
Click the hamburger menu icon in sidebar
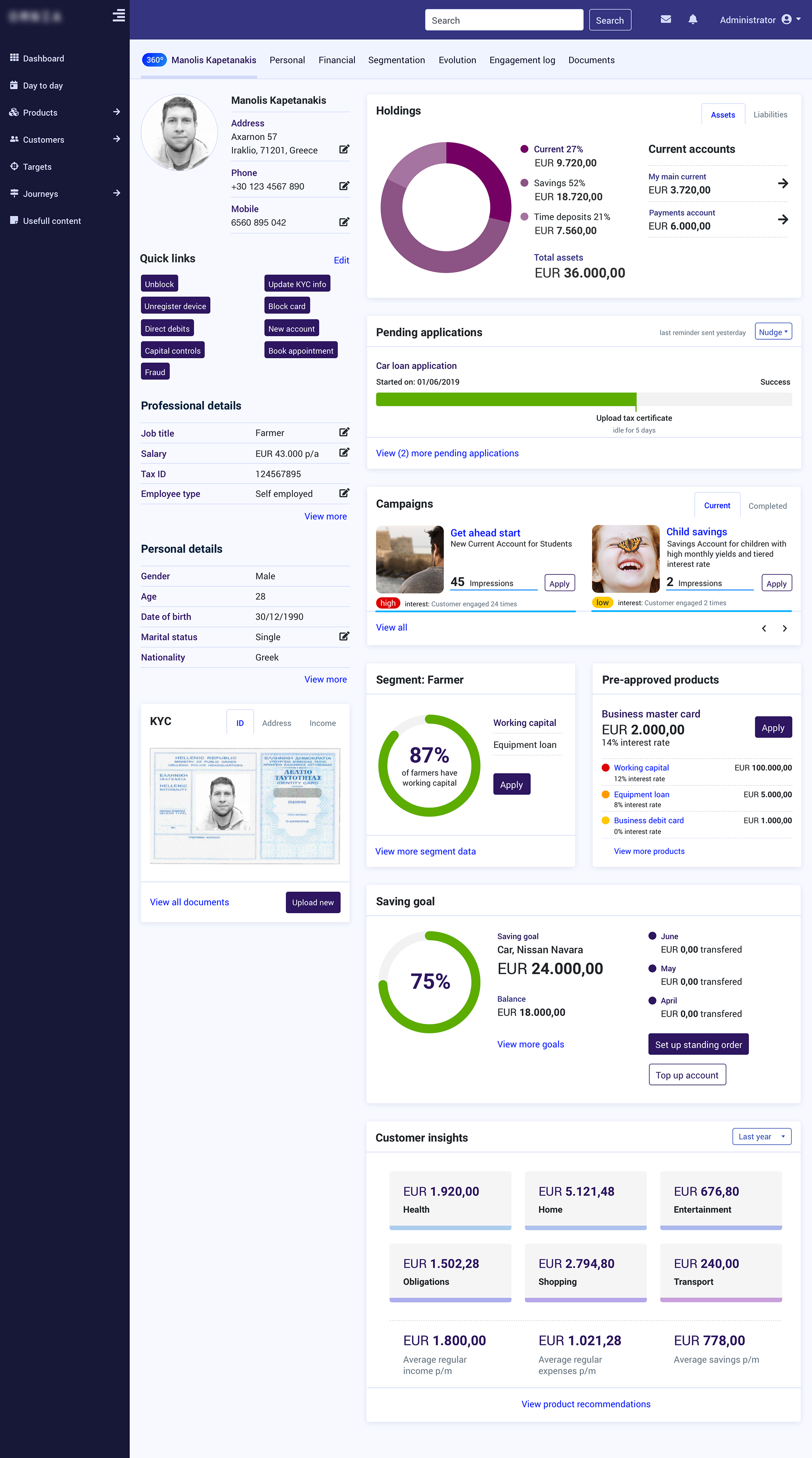(x=118, y=15)
